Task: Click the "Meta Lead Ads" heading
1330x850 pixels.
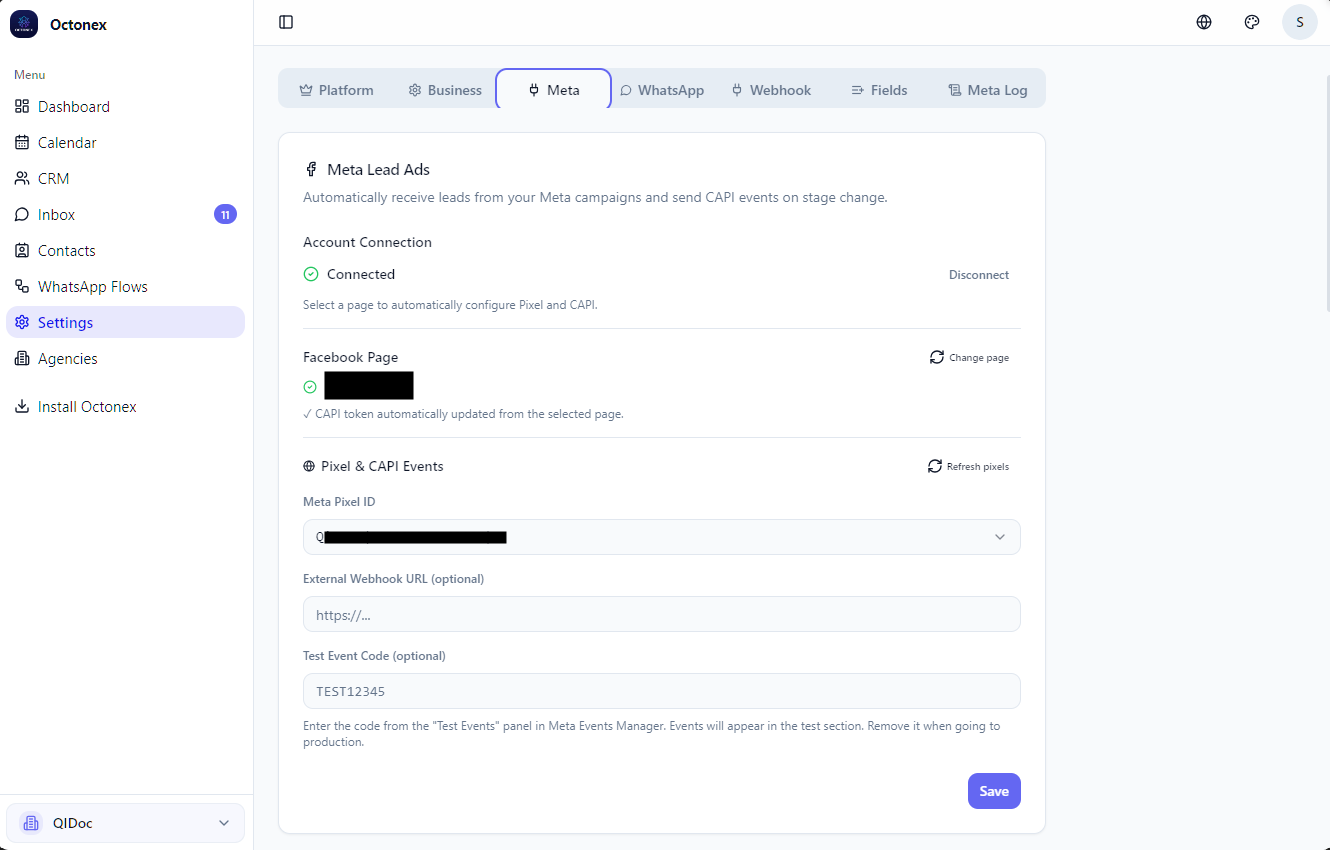Action: pyautogui.click(x=378, y=170)
